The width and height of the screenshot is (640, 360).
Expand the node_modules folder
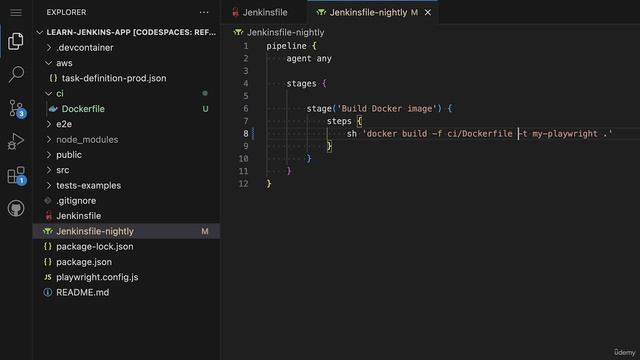coord(49,140)
